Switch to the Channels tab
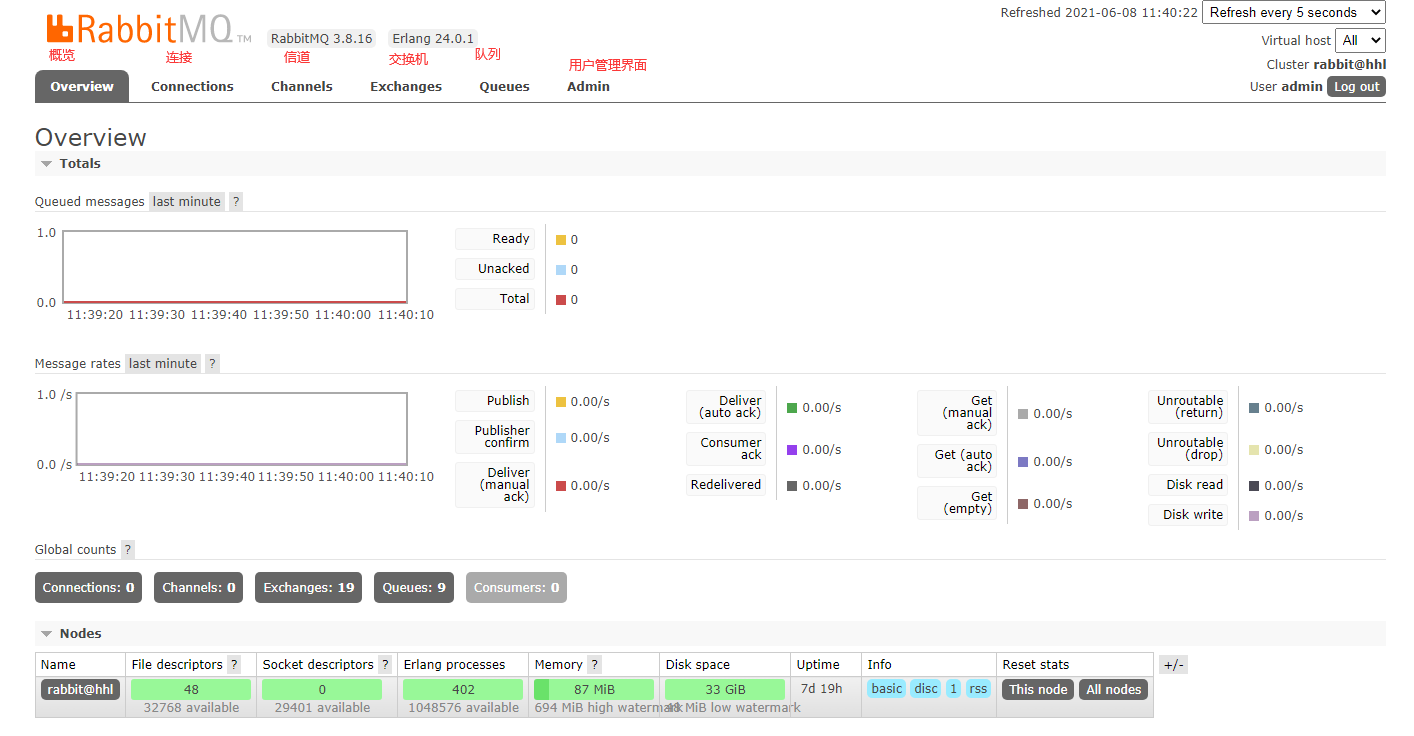The height and width of the screenshot is (736, 1414). click(x=302, y=86)
